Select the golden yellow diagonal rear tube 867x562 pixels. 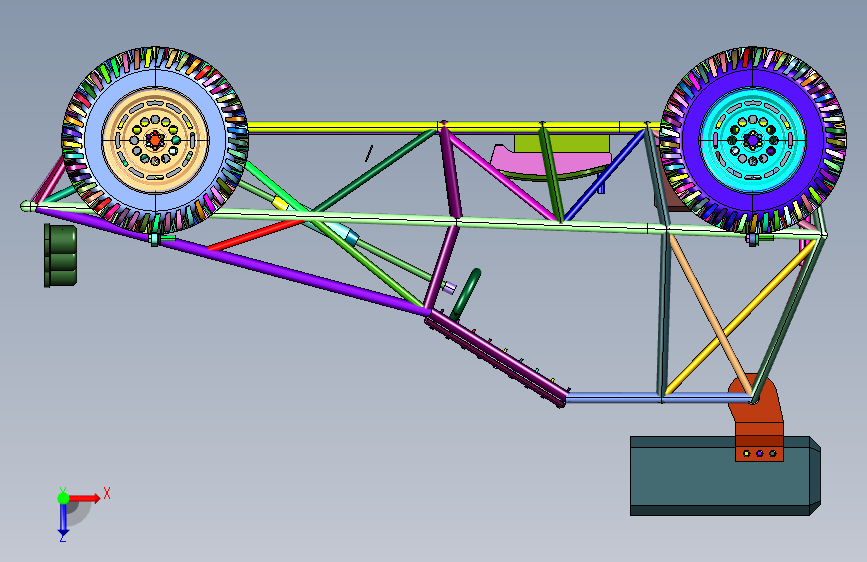pyautogui.click(x=741, y=316)
